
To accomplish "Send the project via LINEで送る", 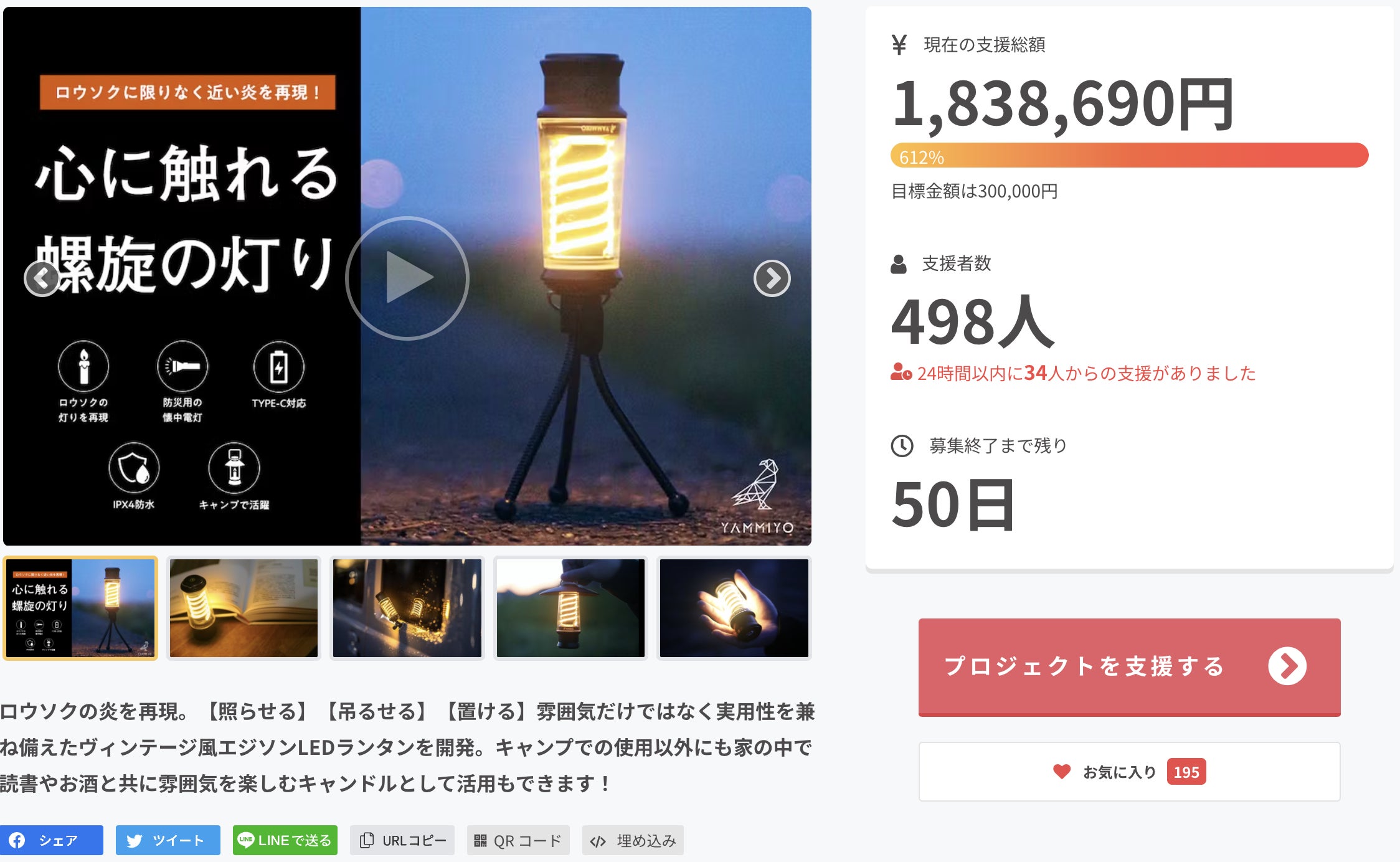I will 285,840.
